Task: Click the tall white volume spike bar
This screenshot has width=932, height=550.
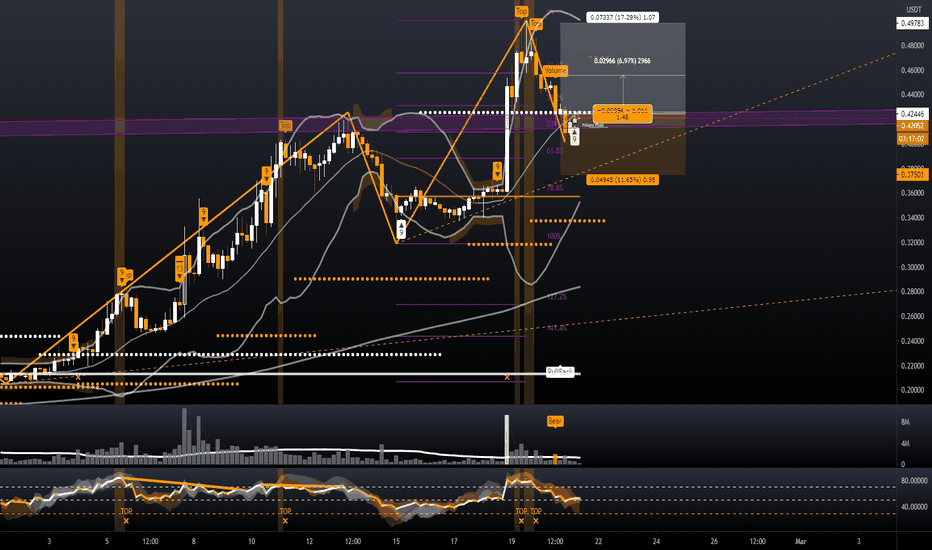Action: pos(507,439)
